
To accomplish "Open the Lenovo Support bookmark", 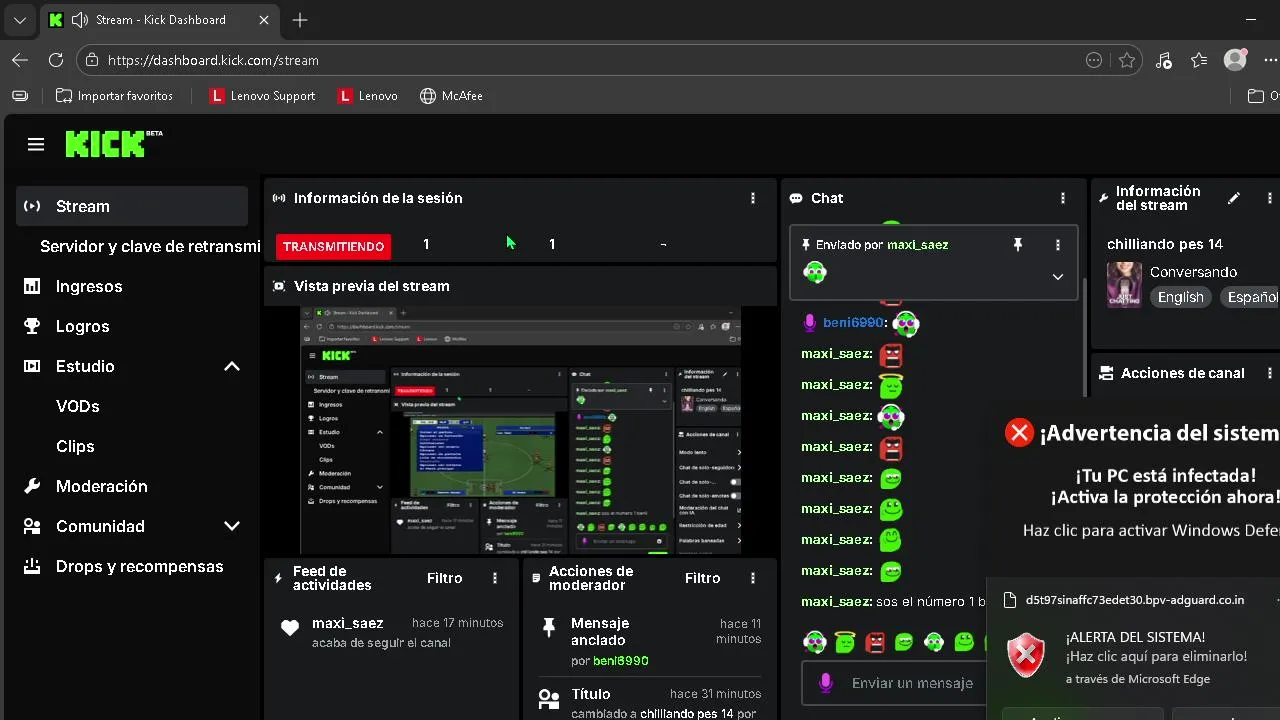I will (x=262, y=96).
